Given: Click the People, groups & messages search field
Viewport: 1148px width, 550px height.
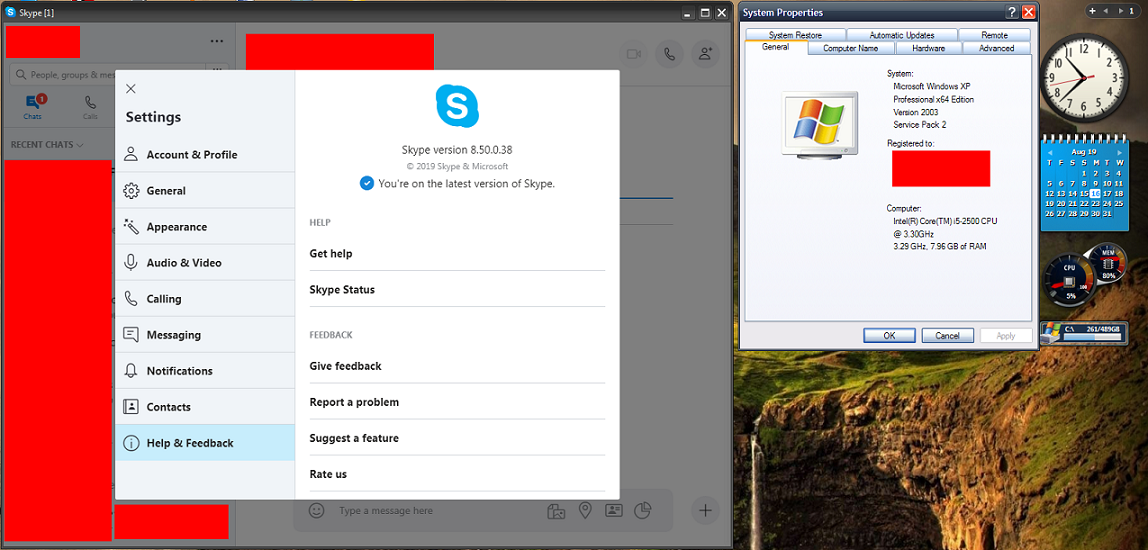Looking at the screenshot, I should tap(106, 75).
